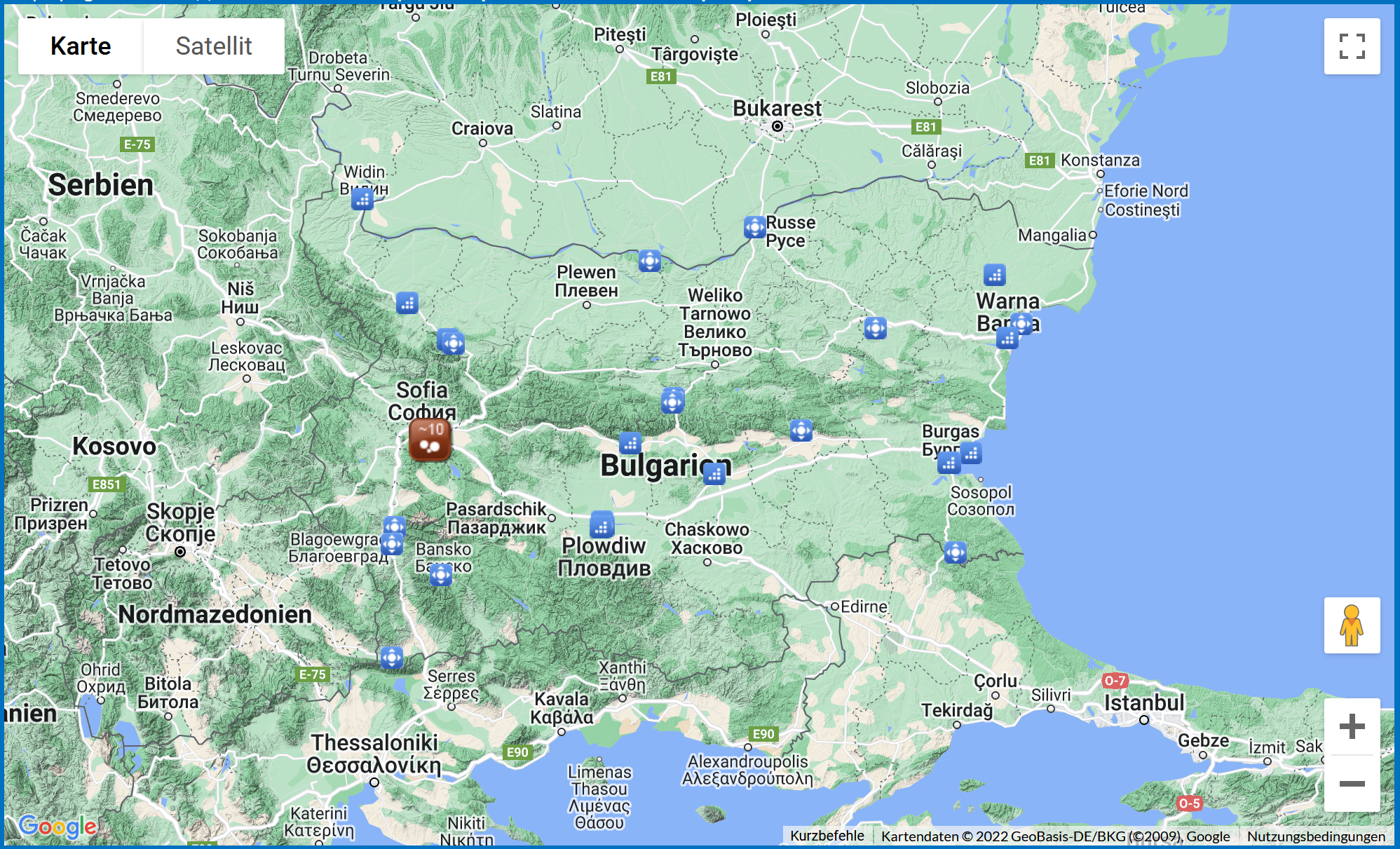Screen dimensions: 1400x849
Task: Select the blue marker above Plowdiw
Action: tap(602, 524)
